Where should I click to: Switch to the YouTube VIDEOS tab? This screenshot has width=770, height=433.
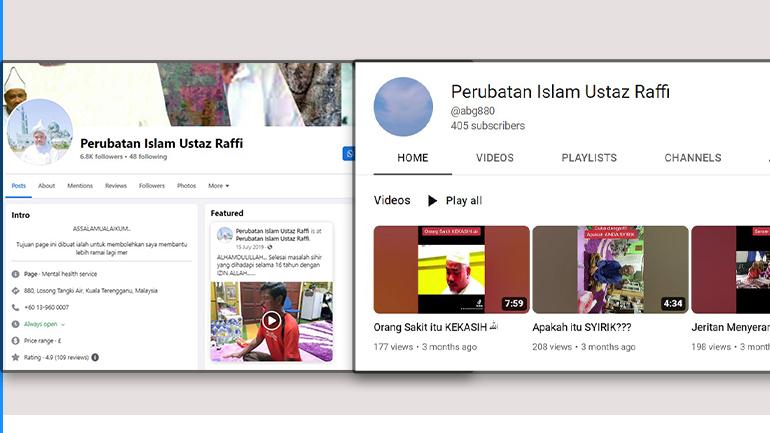pos(495,158)
